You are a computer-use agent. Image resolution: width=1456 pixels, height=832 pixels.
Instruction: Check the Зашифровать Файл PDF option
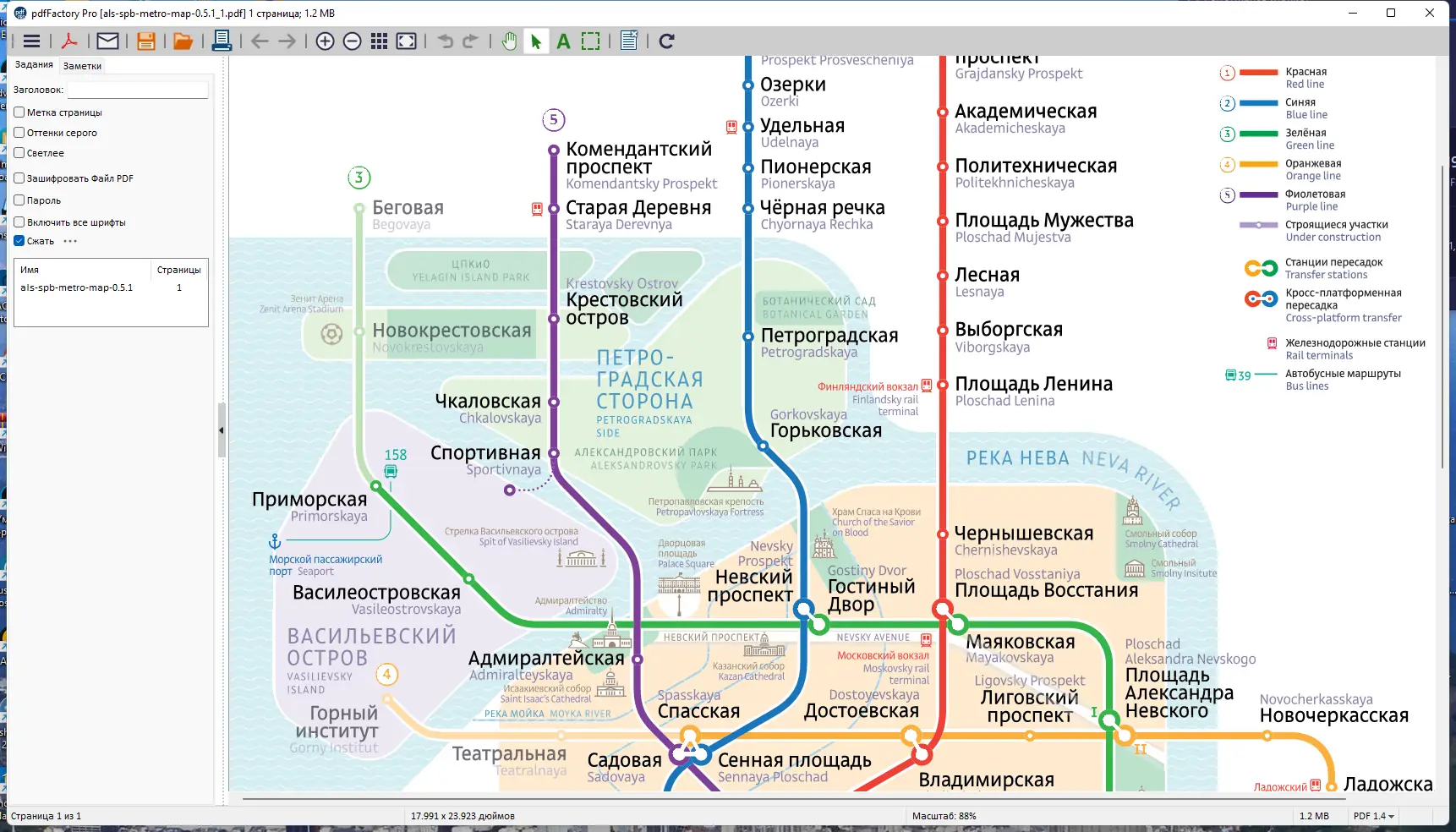18,178
